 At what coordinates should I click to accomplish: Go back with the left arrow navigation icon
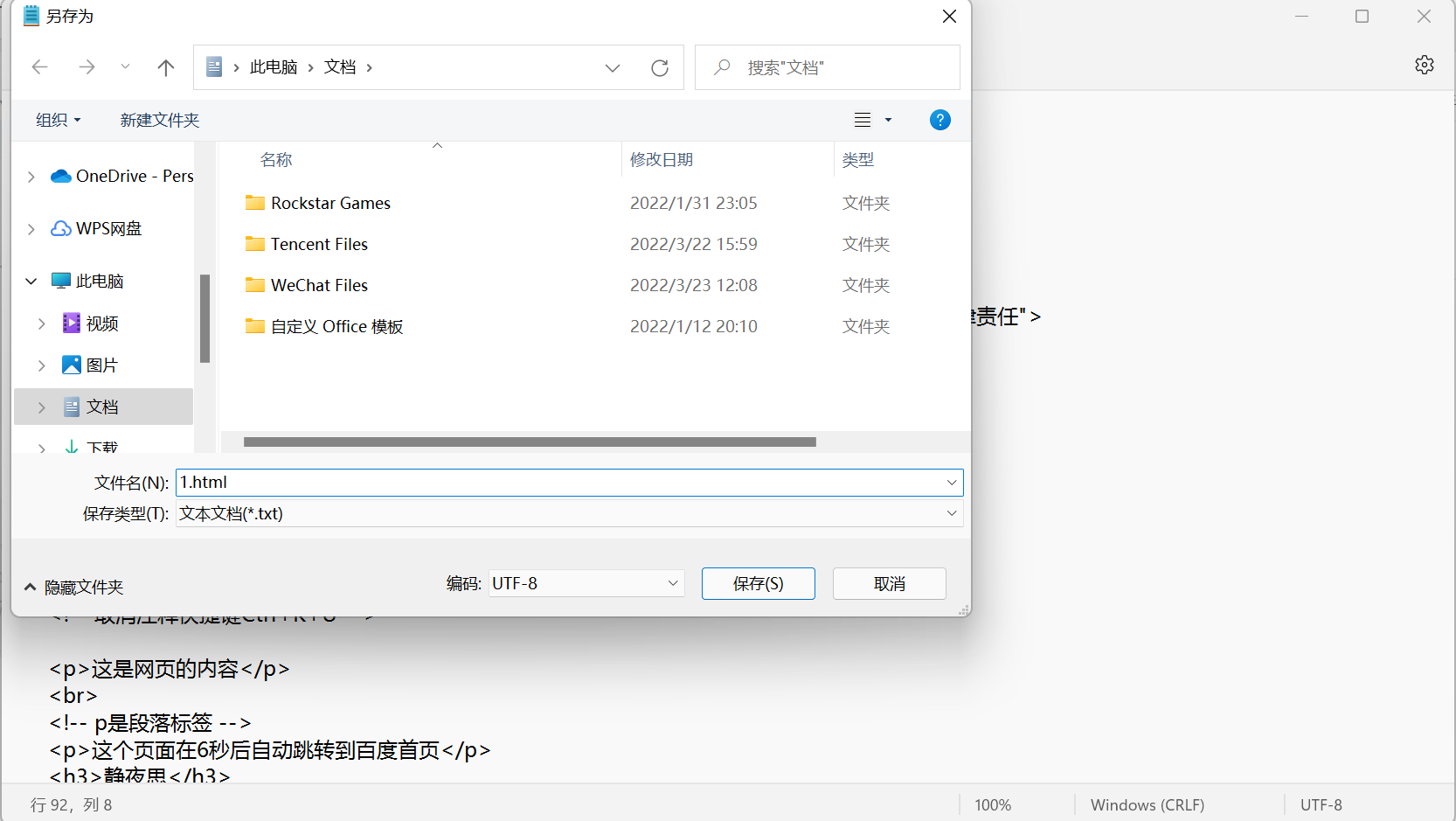pos(39,67)
